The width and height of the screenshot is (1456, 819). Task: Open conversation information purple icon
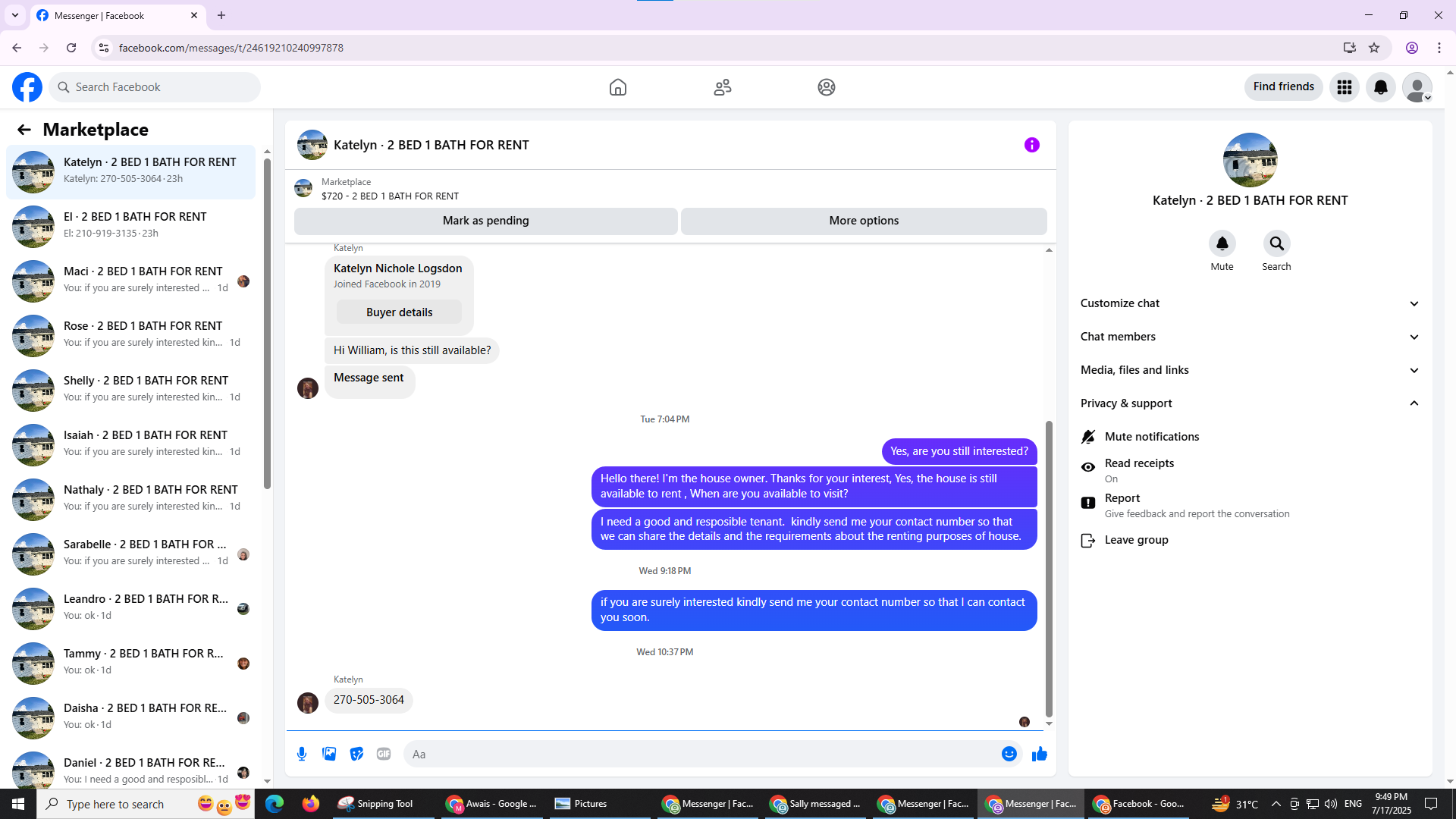[1032, 145]
